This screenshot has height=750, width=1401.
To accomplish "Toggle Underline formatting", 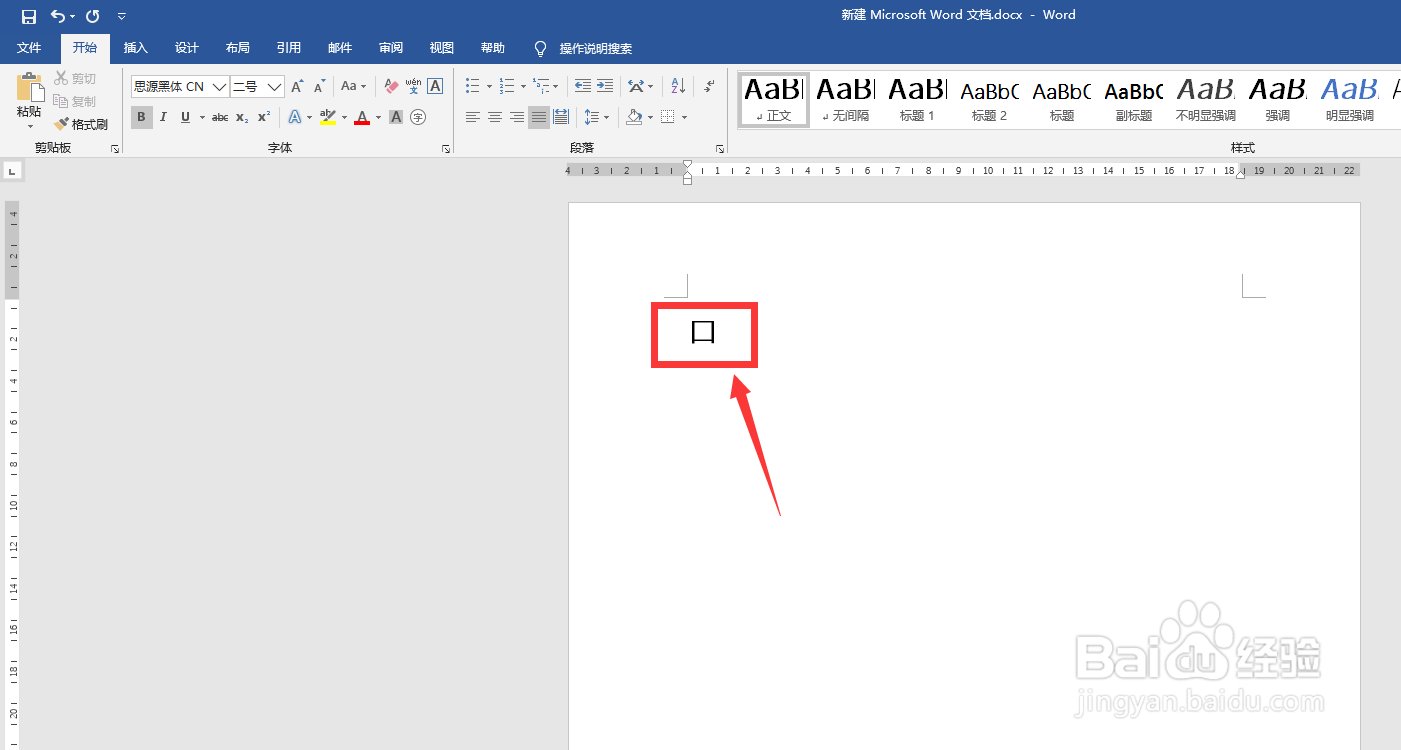I will [185, 117].
